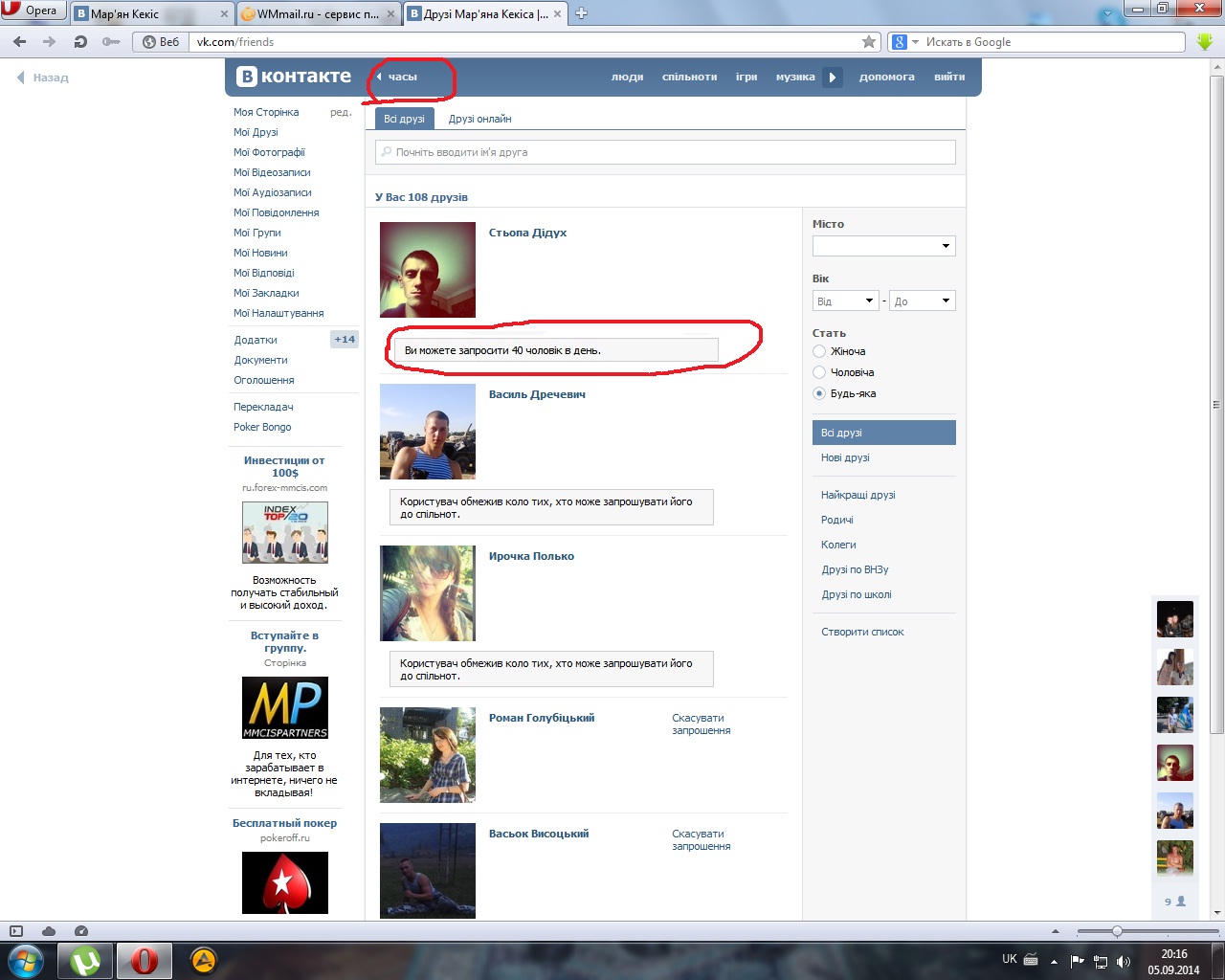Screen dimensions: 1225x980
Task: Open the До age dropdown
Action: tap(923, 301)
